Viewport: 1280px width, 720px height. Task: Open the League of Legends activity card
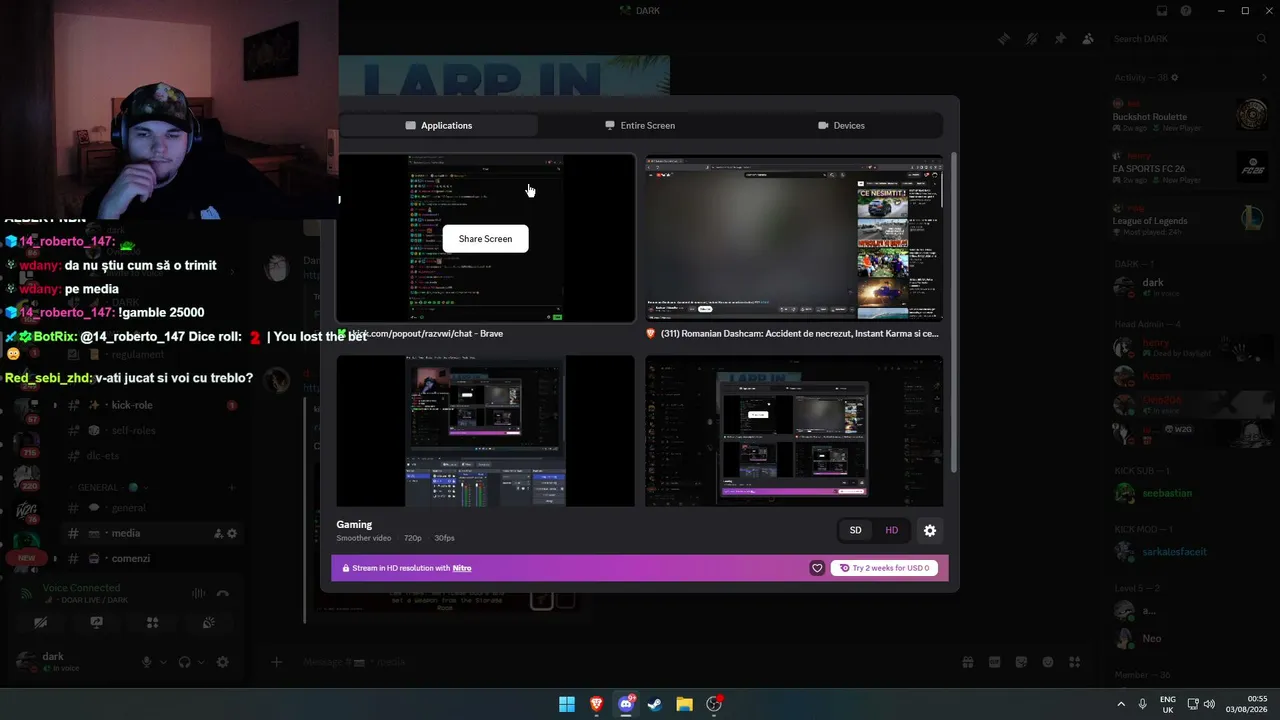(x=1191, y=219)
